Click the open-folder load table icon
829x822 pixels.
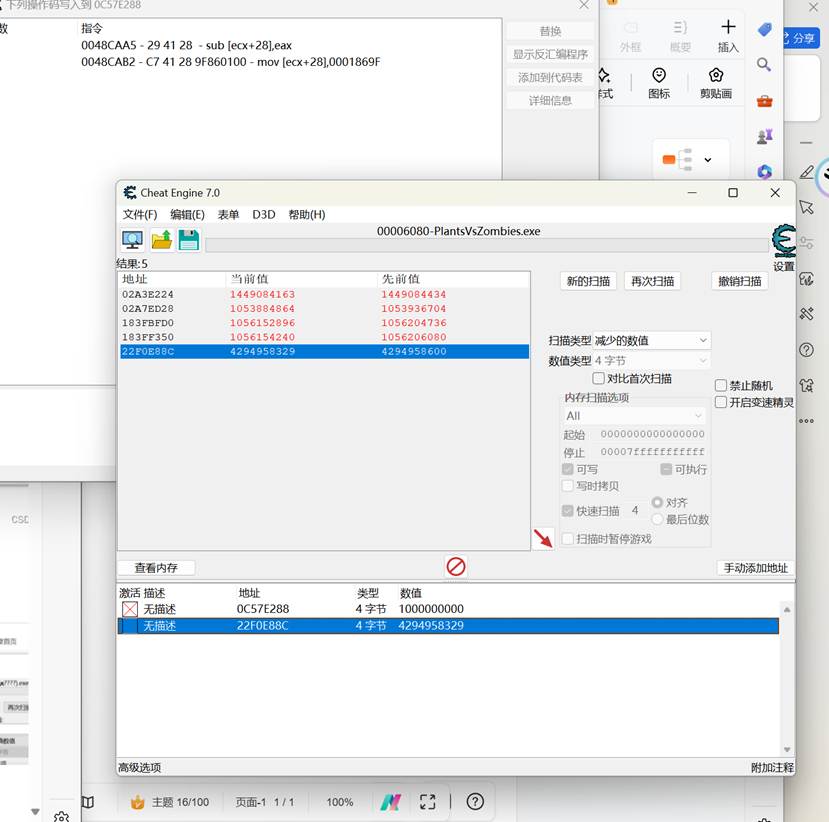pos(161,240)
